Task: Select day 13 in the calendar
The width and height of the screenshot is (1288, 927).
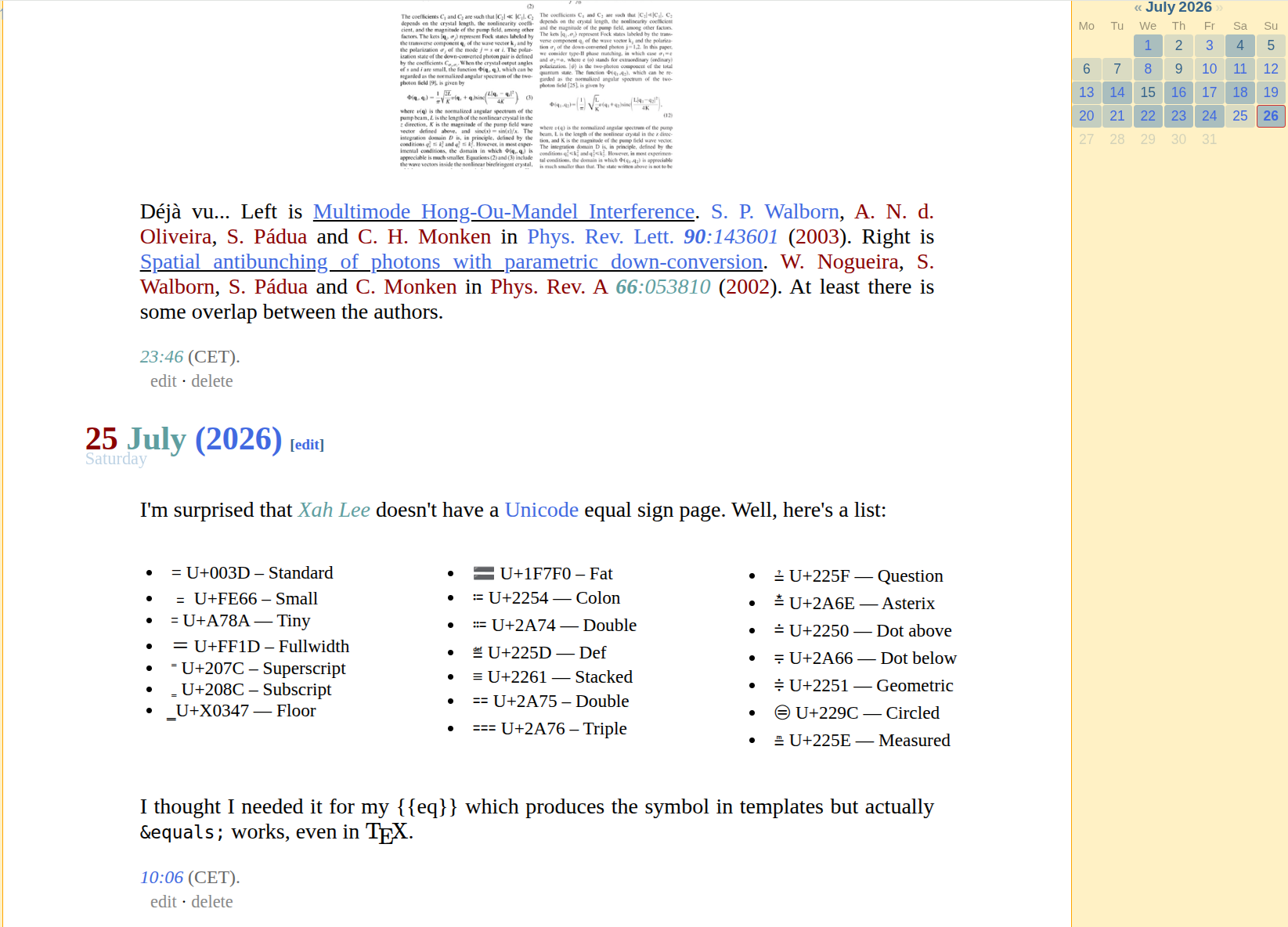Action: pos(1087,92)
